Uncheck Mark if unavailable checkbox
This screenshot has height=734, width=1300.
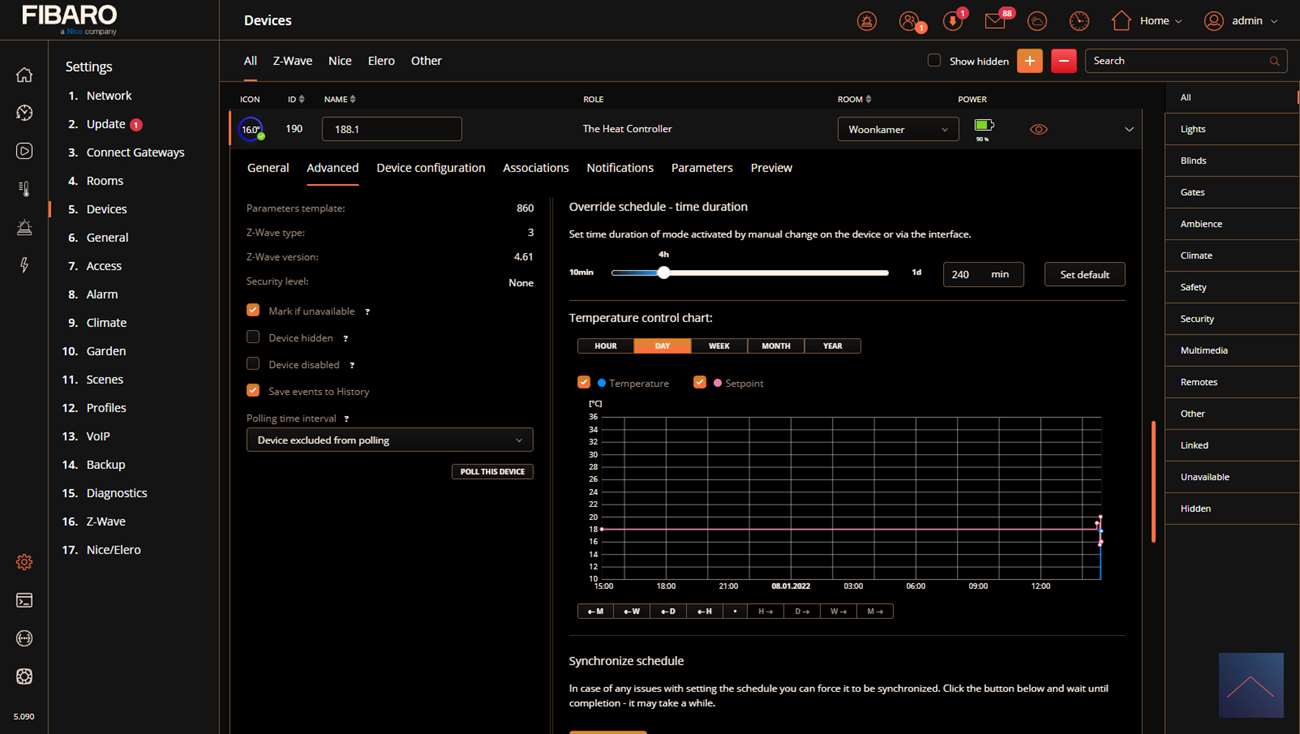click(253, 311)
